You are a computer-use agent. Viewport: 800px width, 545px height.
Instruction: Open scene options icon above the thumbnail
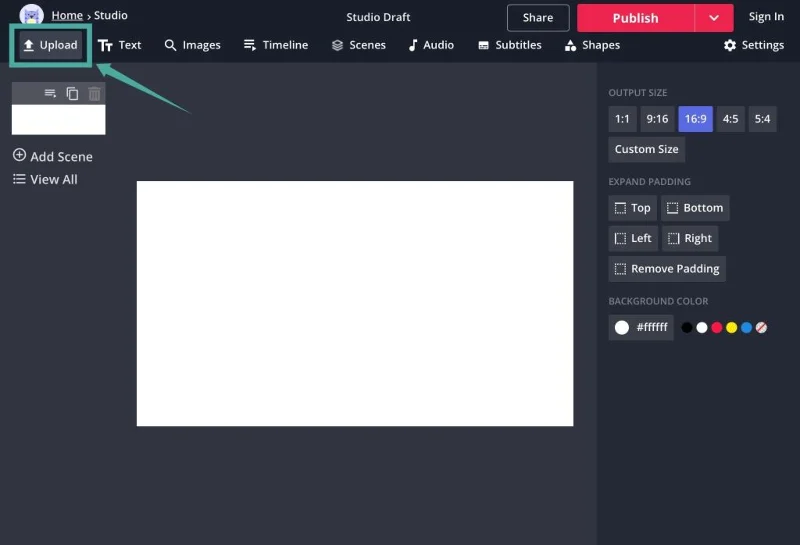click(x=50, y=93)
